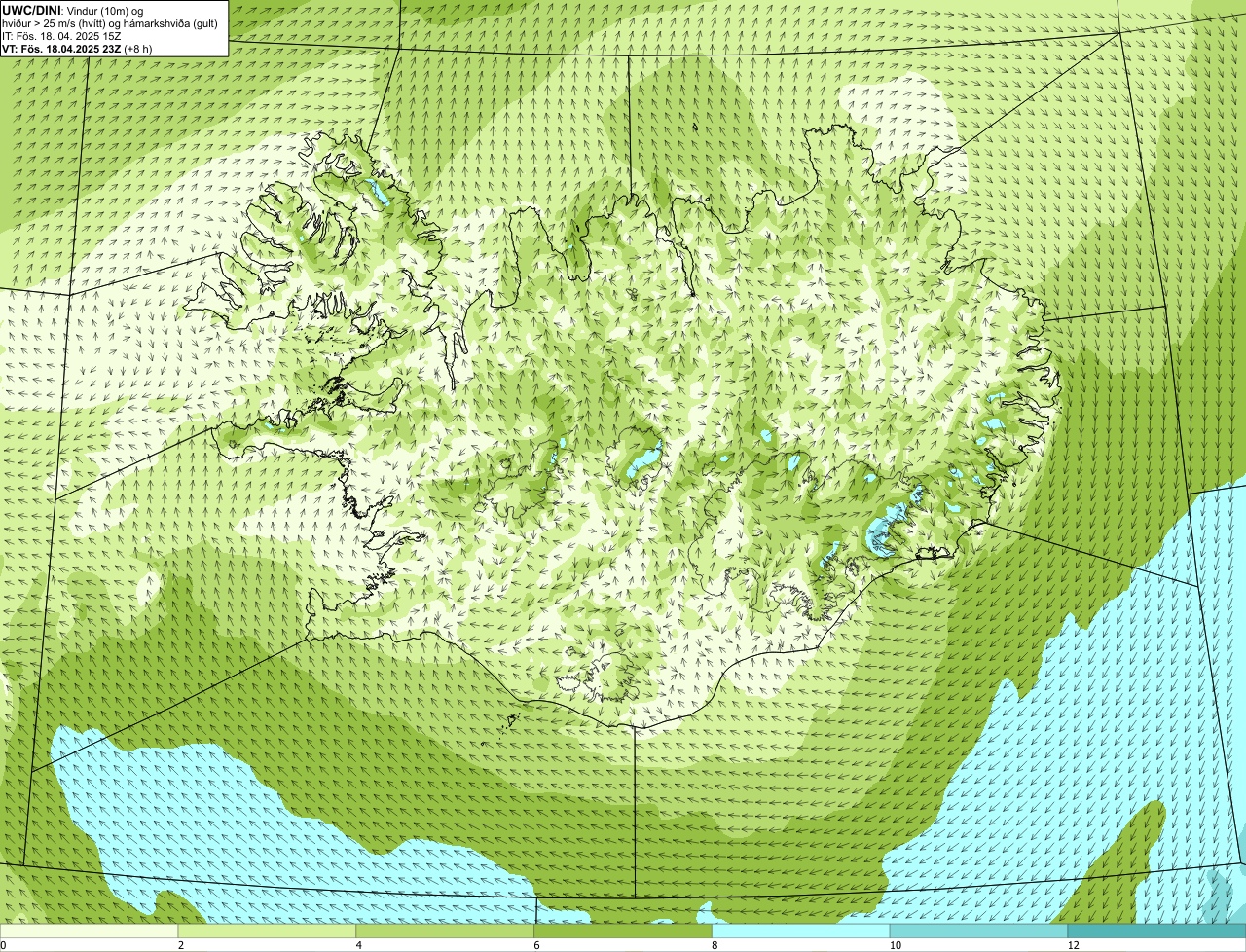Image resolution: width=1246 pixels, height=952 pixels.
Task: Click the scale label "12"
Action: click(x=1073, y=945)
